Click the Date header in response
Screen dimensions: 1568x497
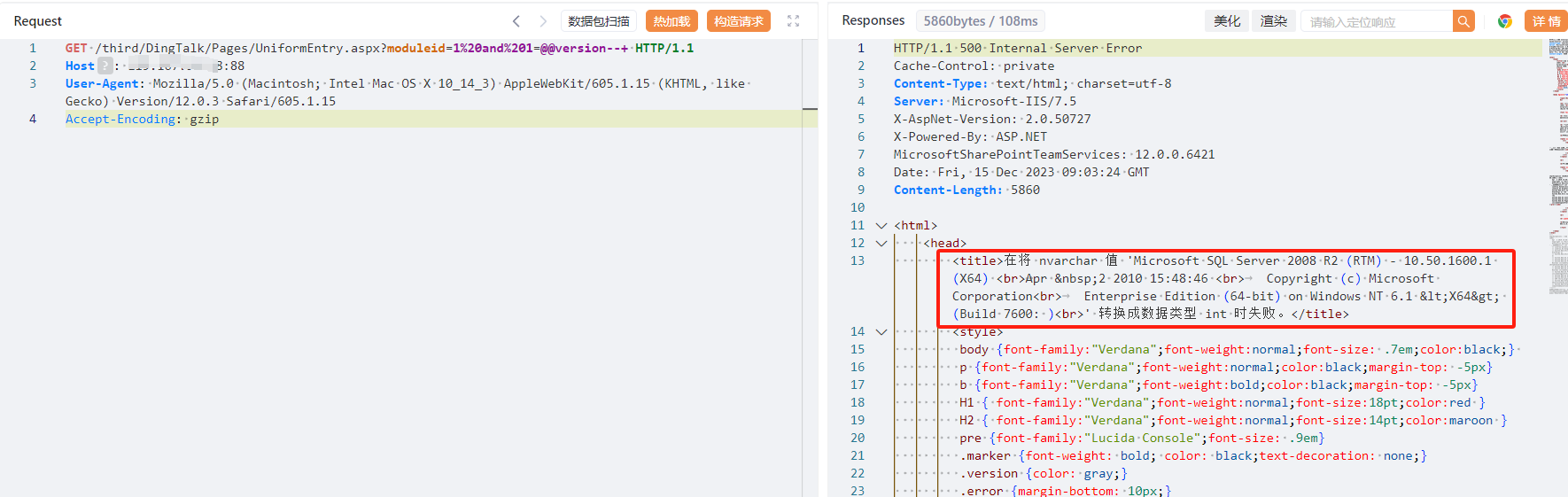[1021, 172]
